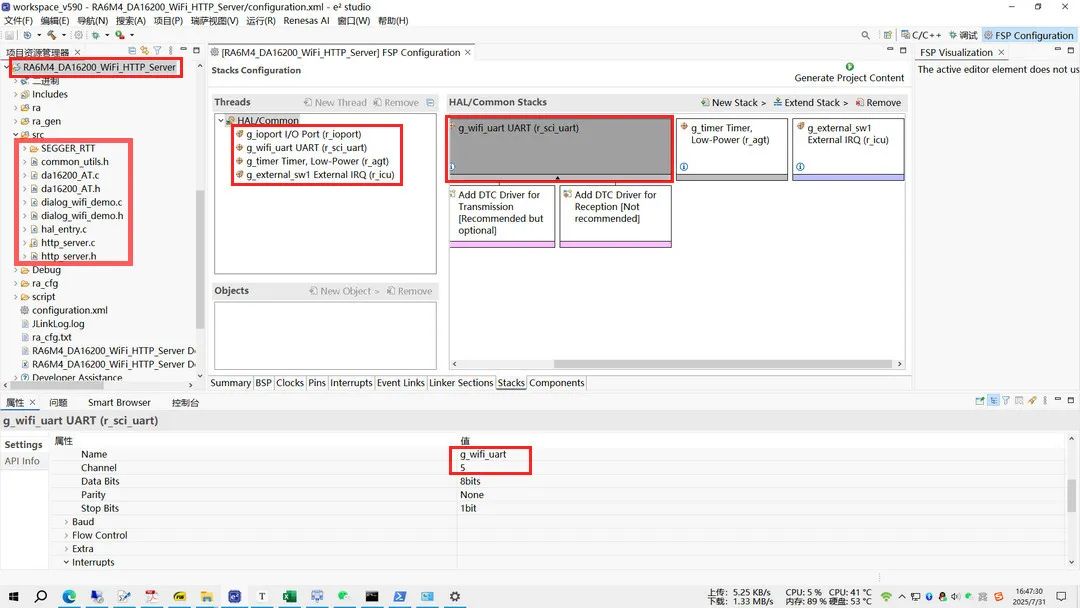Click the Name value g_wifi_uart field
The width and height of the screenshot is (1080, 608).
pos(483,454)
